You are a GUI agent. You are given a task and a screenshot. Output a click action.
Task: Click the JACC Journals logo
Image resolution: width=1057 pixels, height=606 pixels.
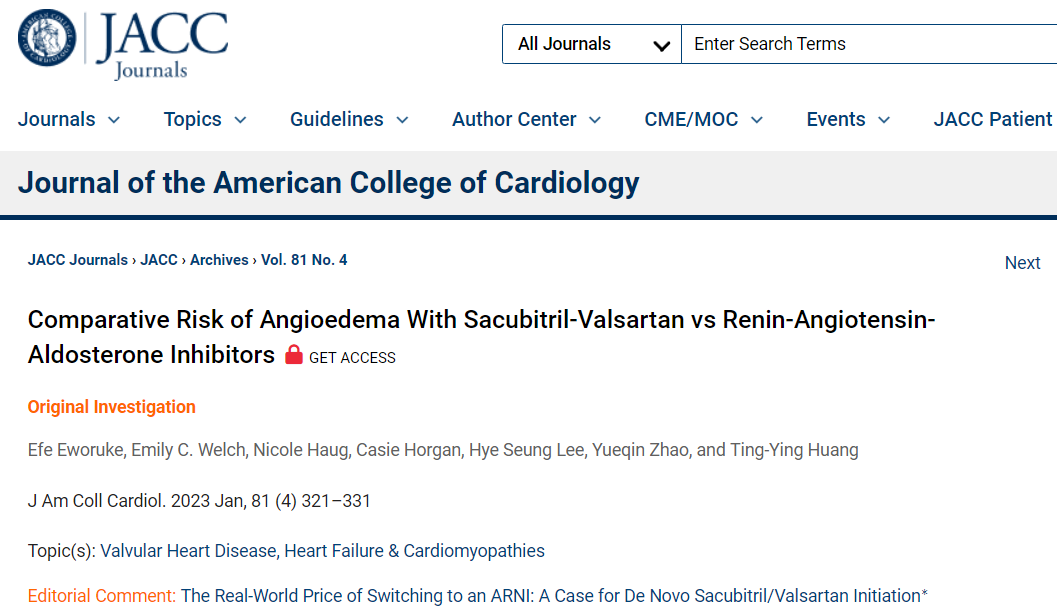[x=123, y=43]
